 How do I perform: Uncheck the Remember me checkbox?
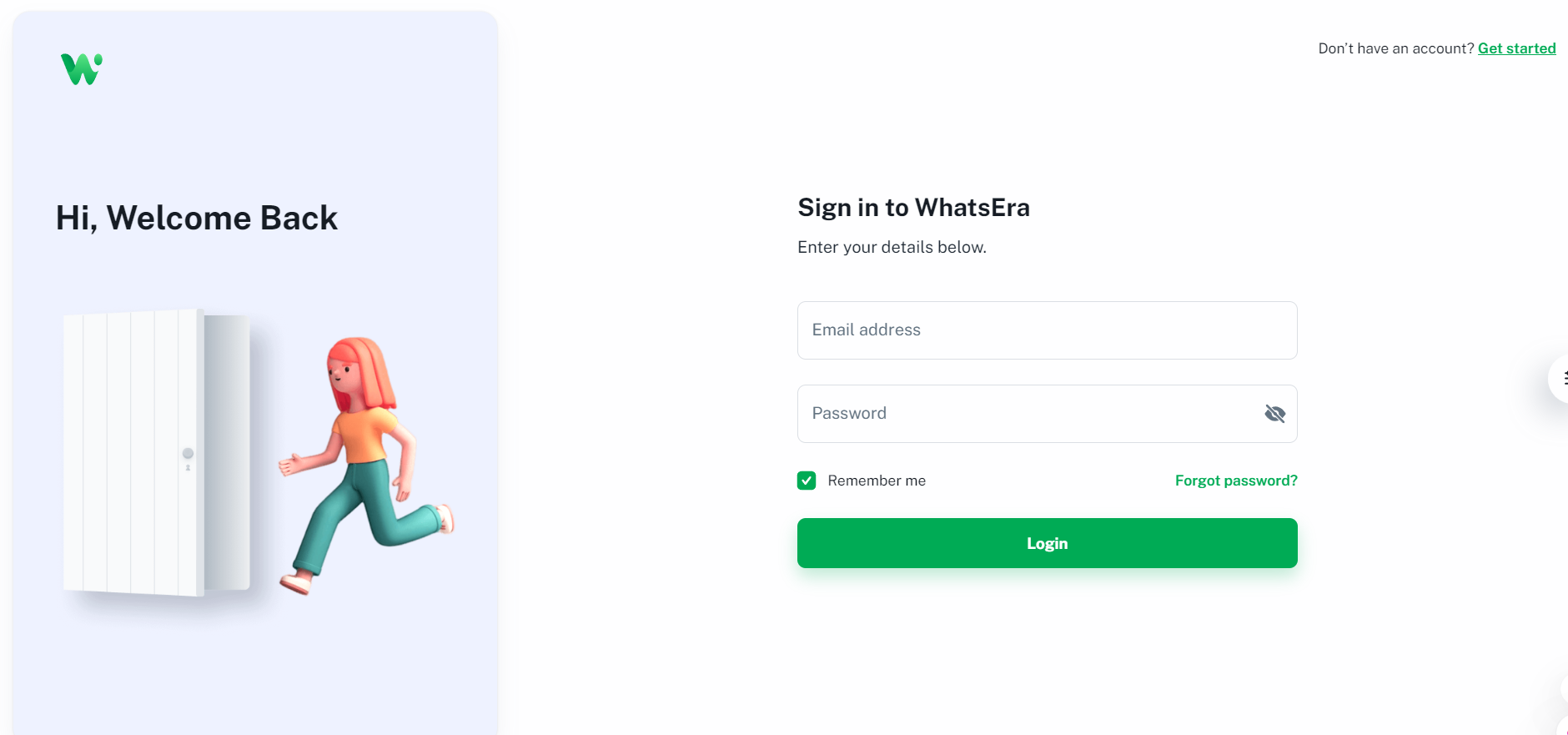click(807, 481)
